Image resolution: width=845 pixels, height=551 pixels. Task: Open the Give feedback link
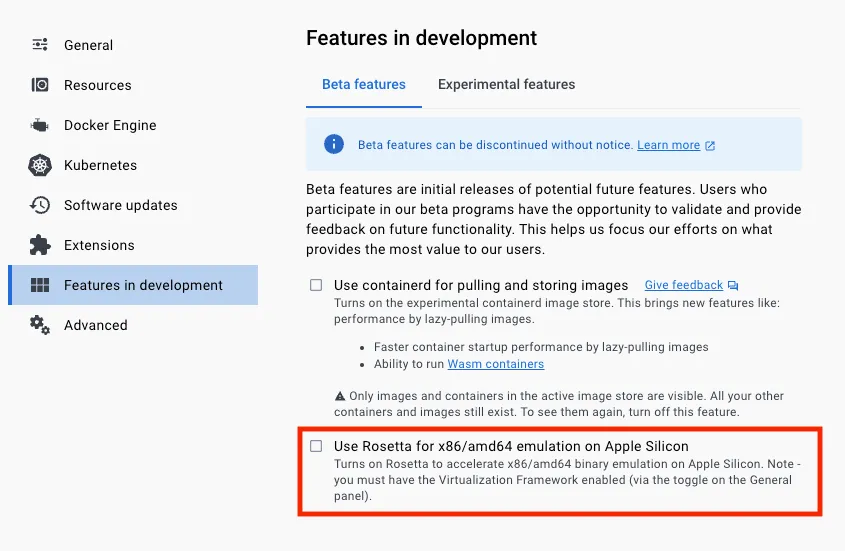coord(683,285)
